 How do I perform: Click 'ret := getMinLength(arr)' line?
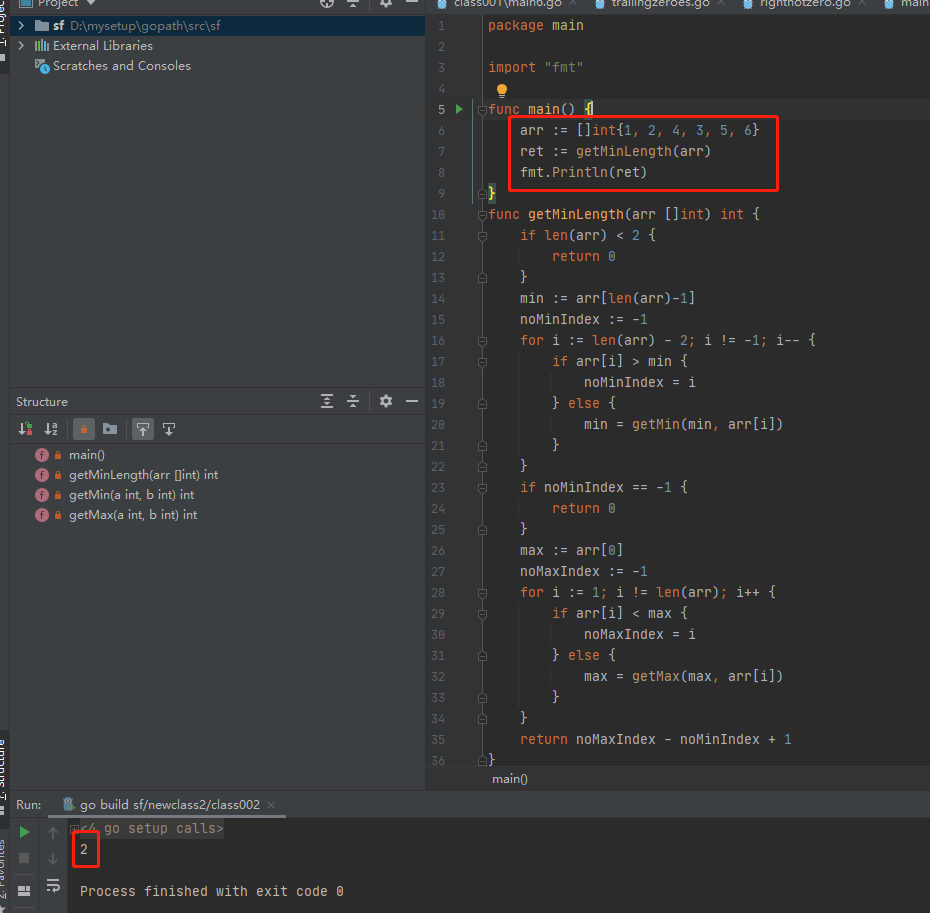615,151
